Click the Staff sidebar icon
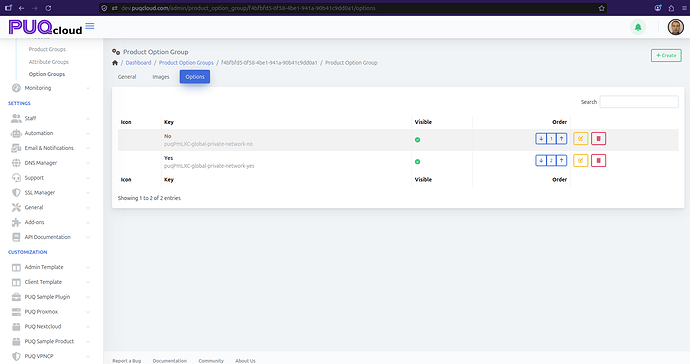This screenshot has height=364, width=690. coord(16,118)
